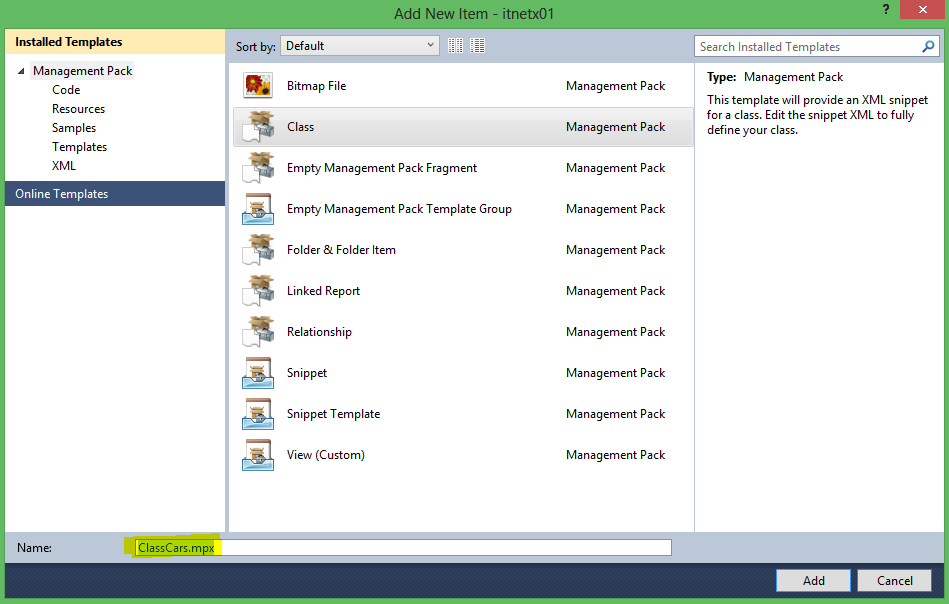This screenshot has height=604, width=949.
Task: Click the View (Custom) template icon
Action: (258, 455)
